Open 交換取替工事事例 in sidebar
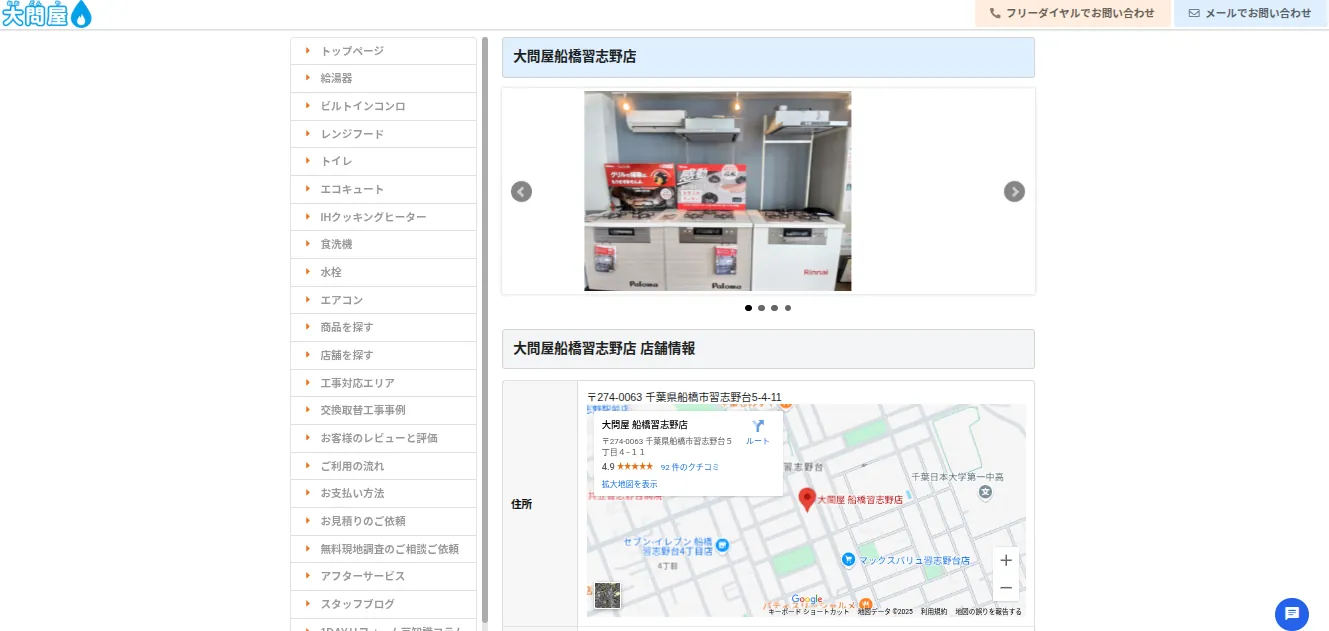The width and height of the screenshot is (1329, 631). [x=383, y=410]
